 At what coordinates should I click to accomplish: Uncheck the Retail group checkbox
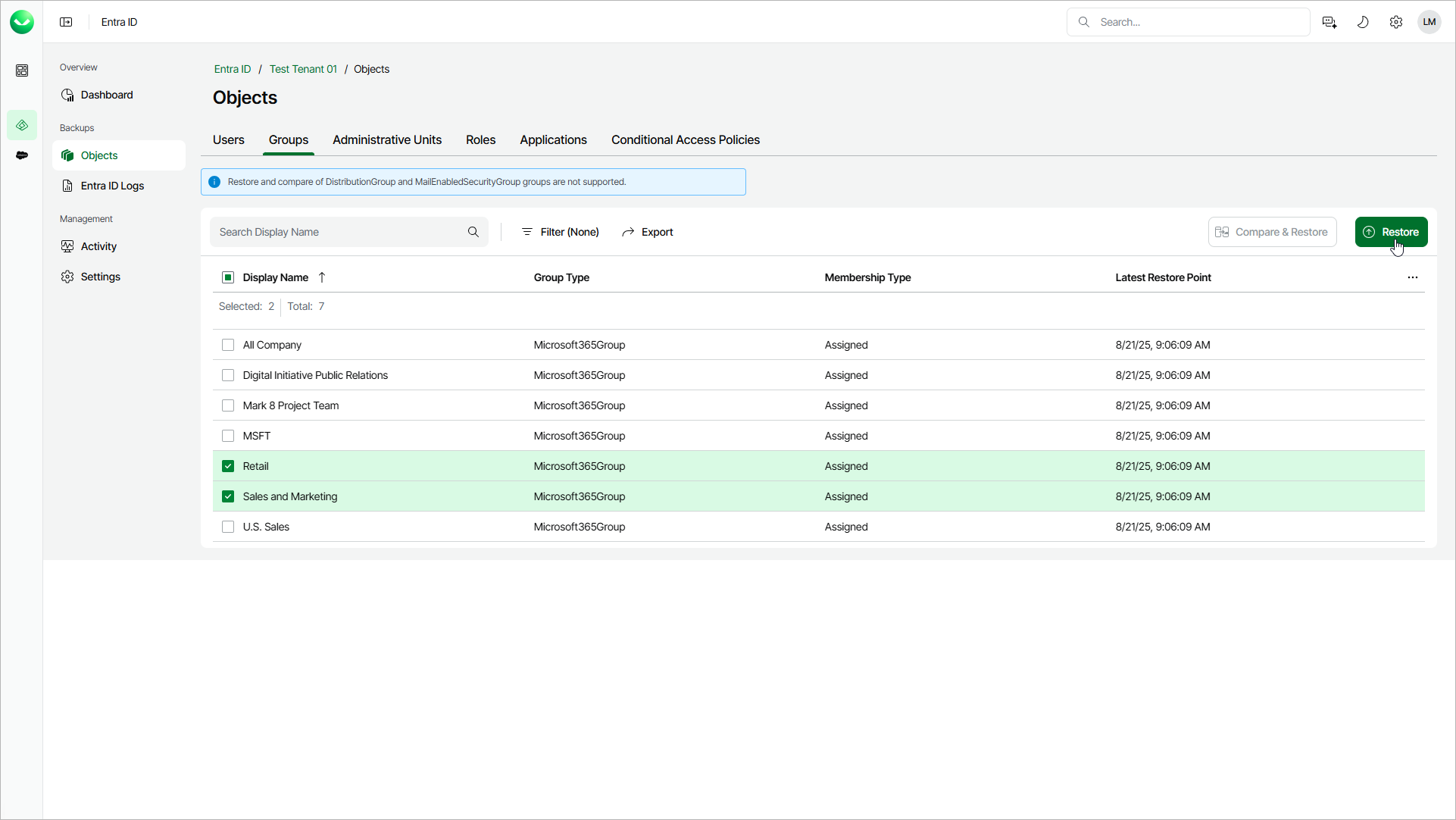(228, 466)
